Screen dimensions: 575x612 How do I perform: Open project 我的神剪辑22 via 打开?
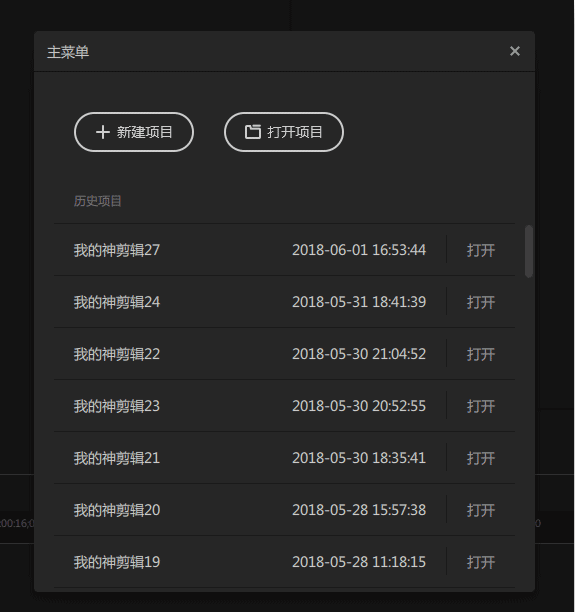click(481, 354)
